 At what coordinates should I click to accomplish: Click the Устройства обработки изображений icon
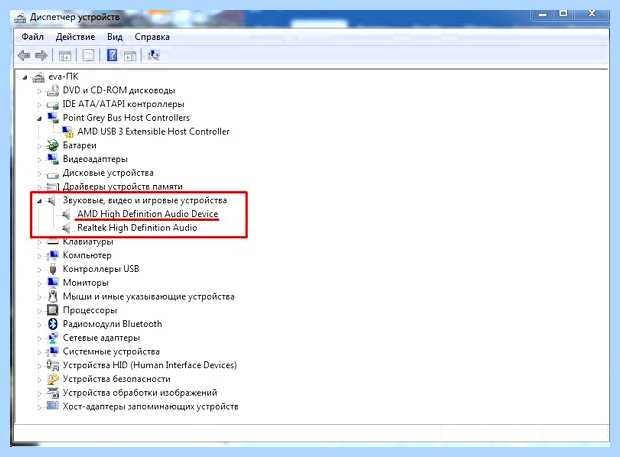coord(53,393)
